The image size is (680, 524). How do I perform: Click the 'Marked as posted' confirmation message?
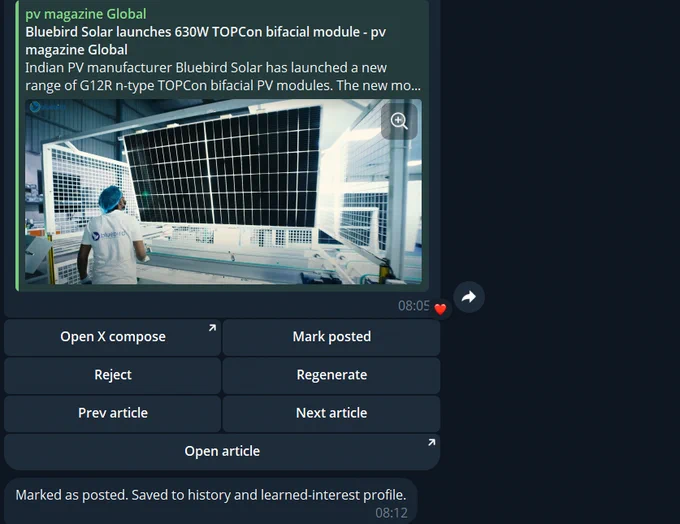click(211, 495)
